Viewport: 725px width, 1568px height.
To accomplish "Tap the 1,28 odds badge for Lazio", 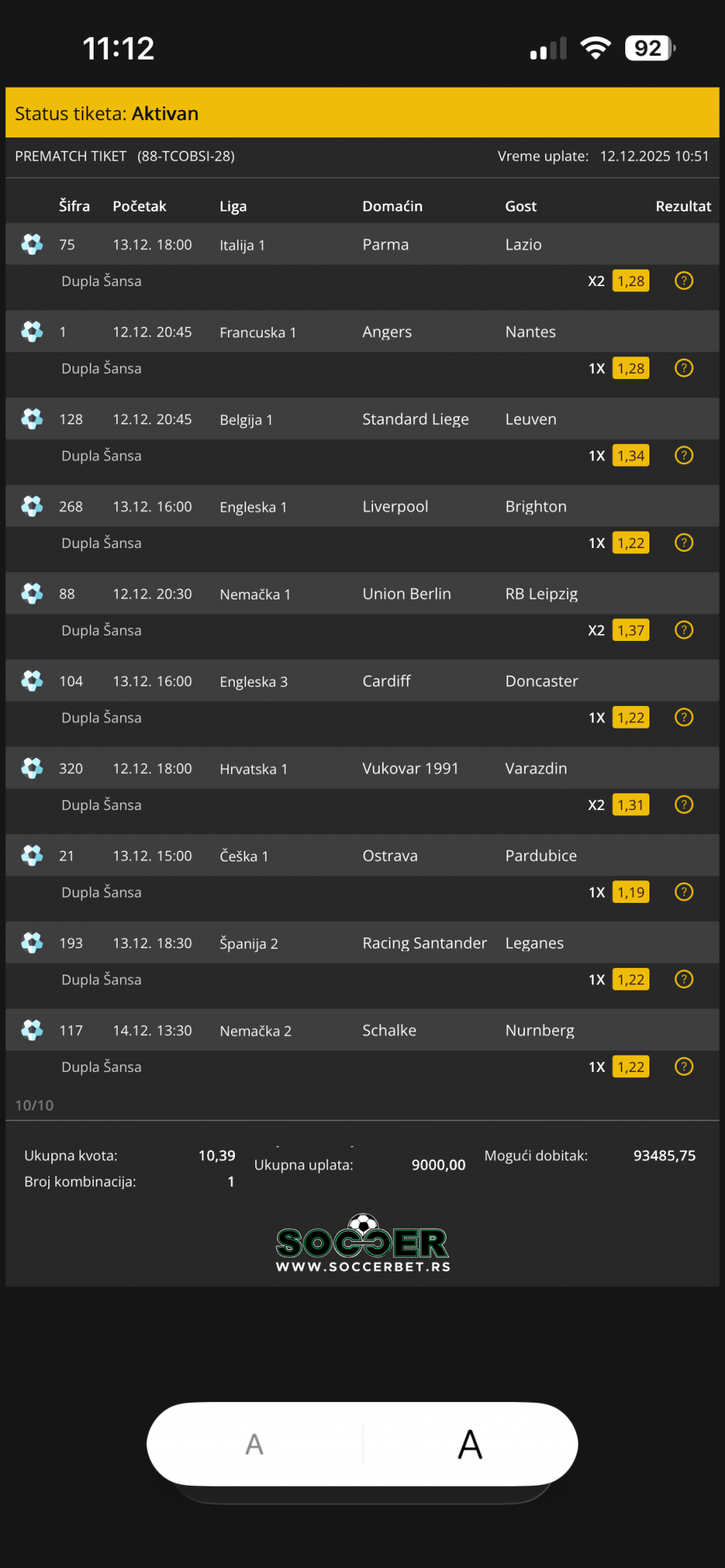I will coord(631,281).
